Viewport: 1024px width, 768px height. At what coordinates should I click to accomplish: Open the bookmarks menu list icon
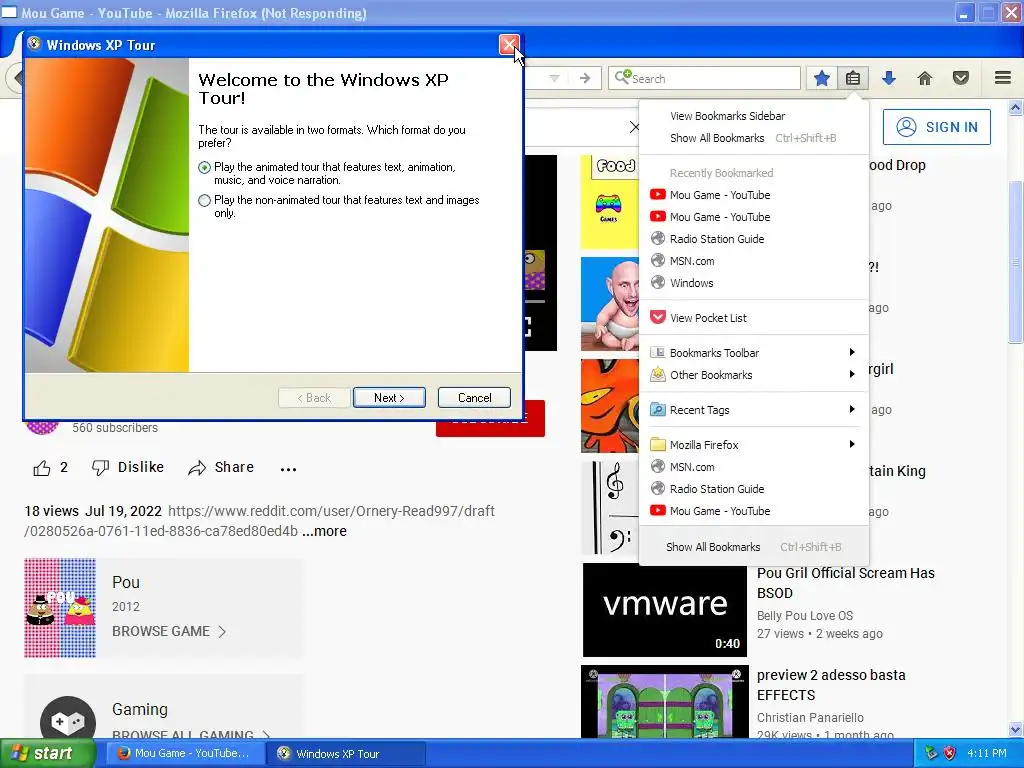[853, 78]
